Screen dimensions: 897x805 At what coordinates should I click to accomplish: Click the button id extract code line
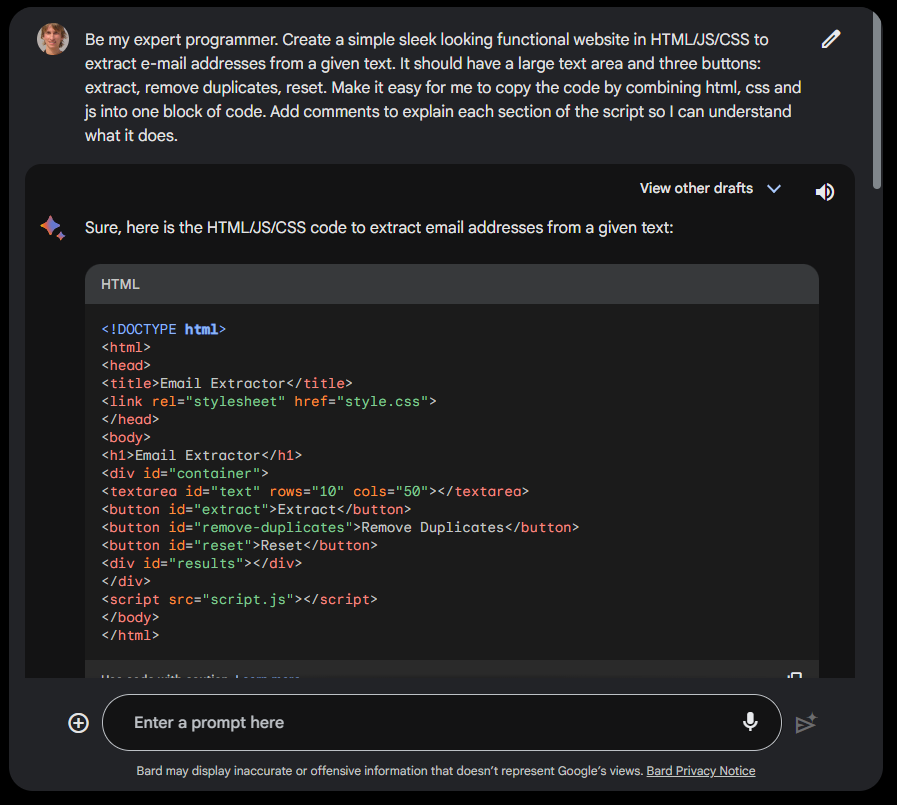[x=256, y=510]
